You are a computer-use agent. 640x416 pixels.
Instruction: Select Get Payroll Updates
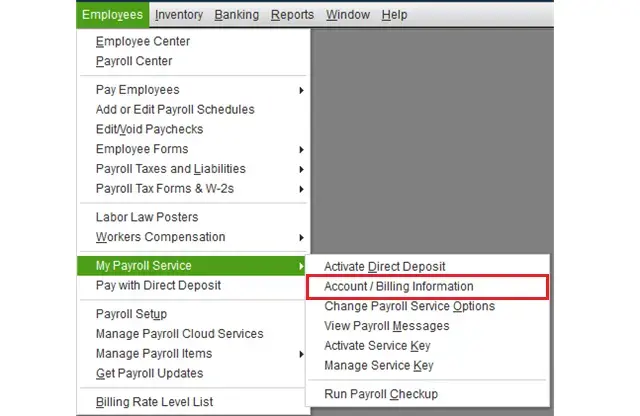tap(149, 374)
